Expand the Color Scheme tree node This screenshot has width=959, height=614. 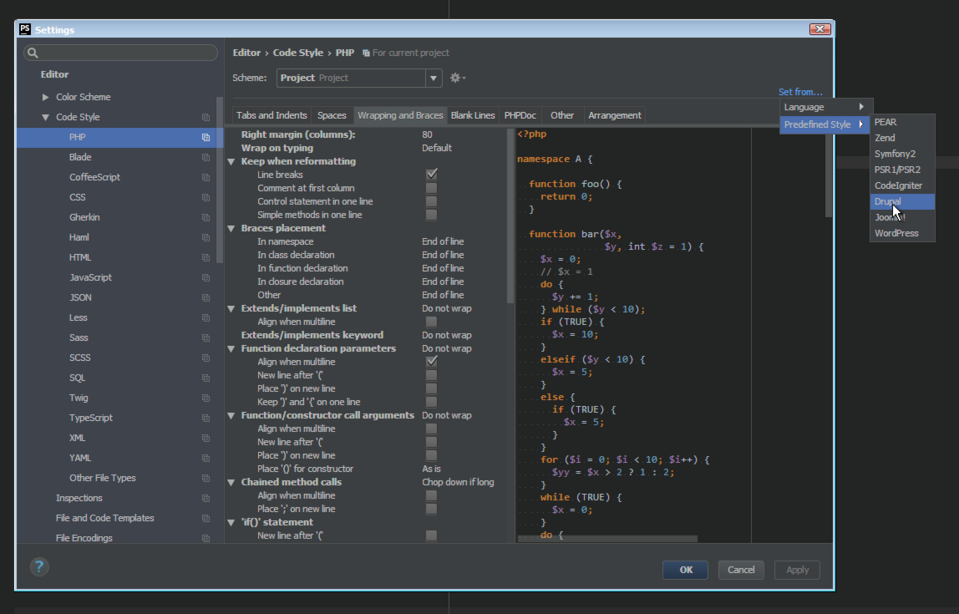click(x=45, y=97)
